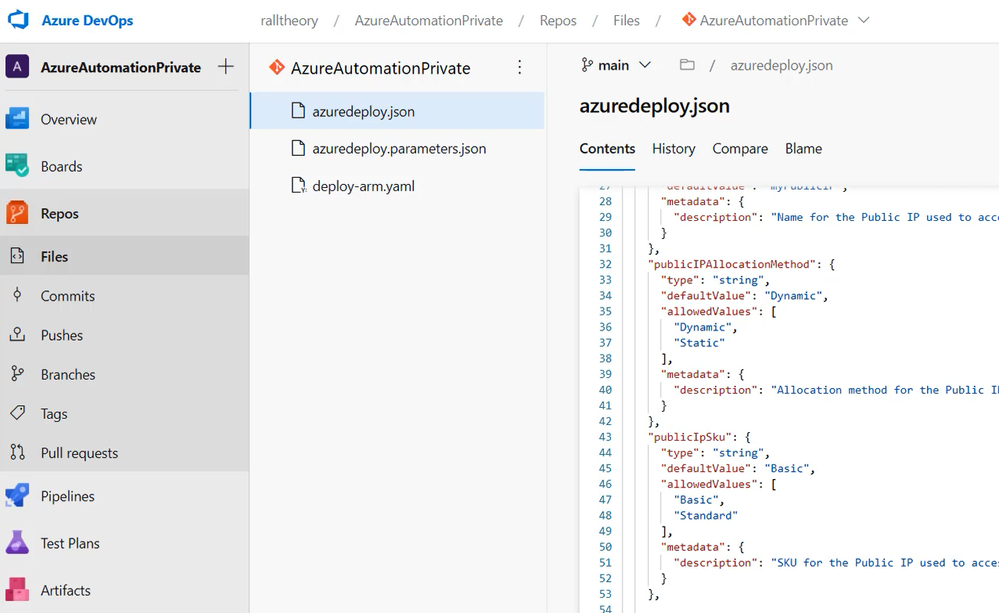This screenshot has width=999, height=613.
Task: Open the more actions menu for the repository
Action: coord(520,67)
